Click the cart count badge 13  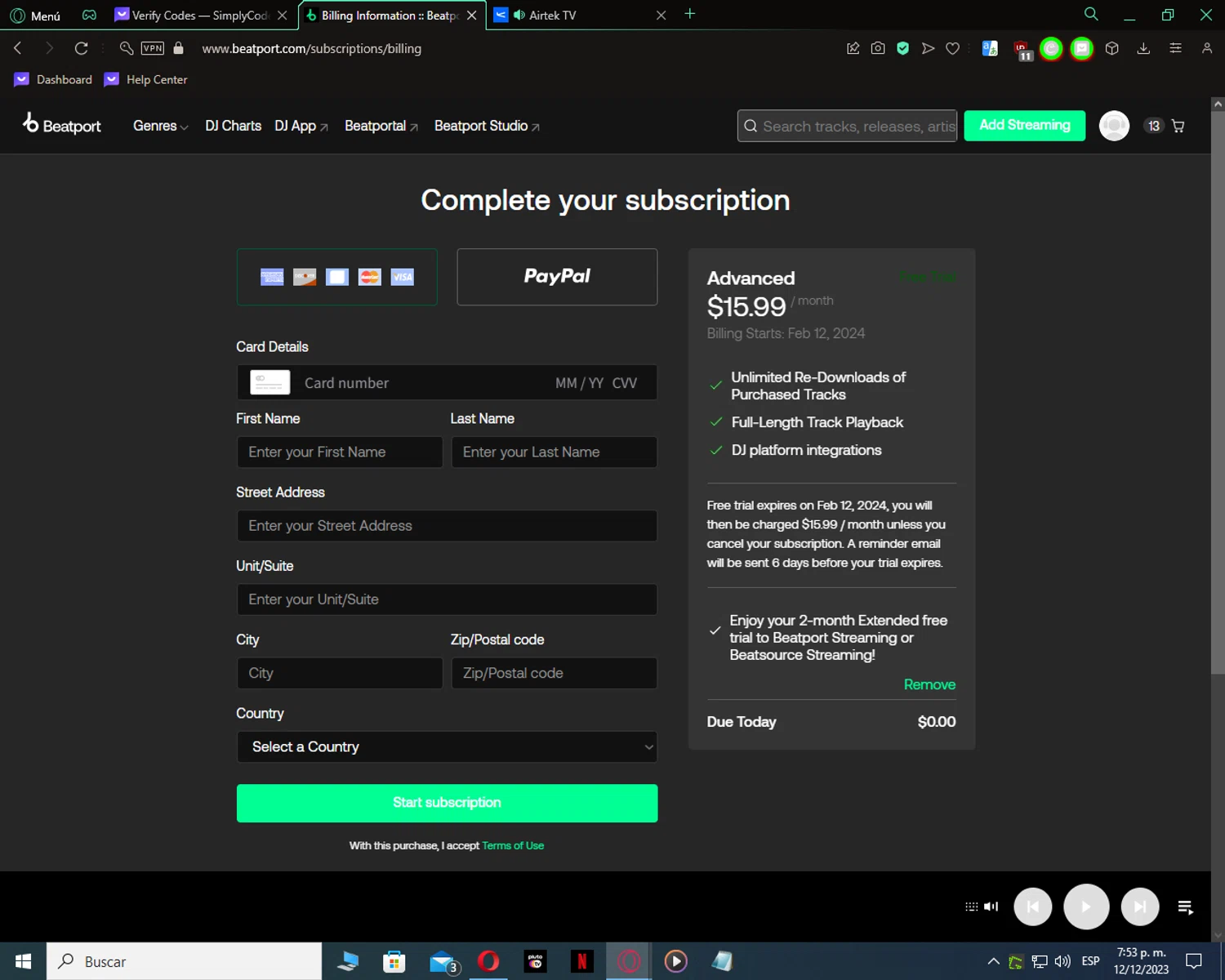tap(1153, 126)
